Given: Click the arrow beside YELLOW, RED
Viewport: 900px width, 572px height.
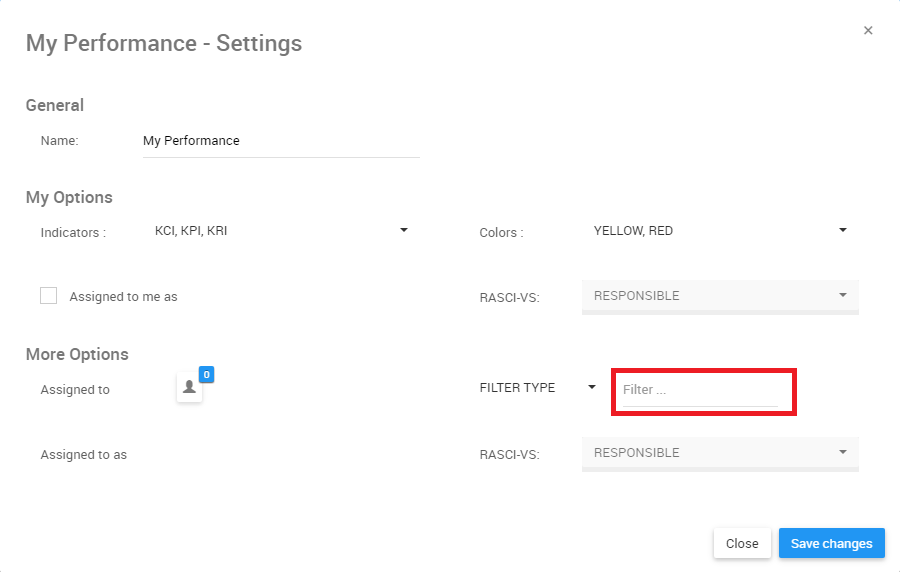Looking at the screenshot, I should tap(843, 230).
